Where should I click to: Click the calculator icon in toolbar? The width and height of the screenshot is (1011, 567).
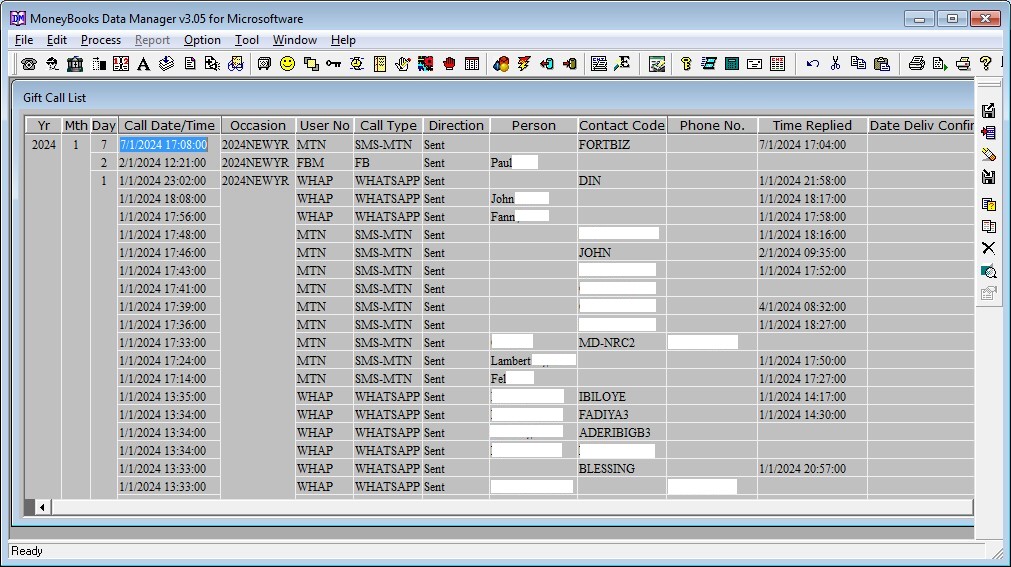pos(732,64)
